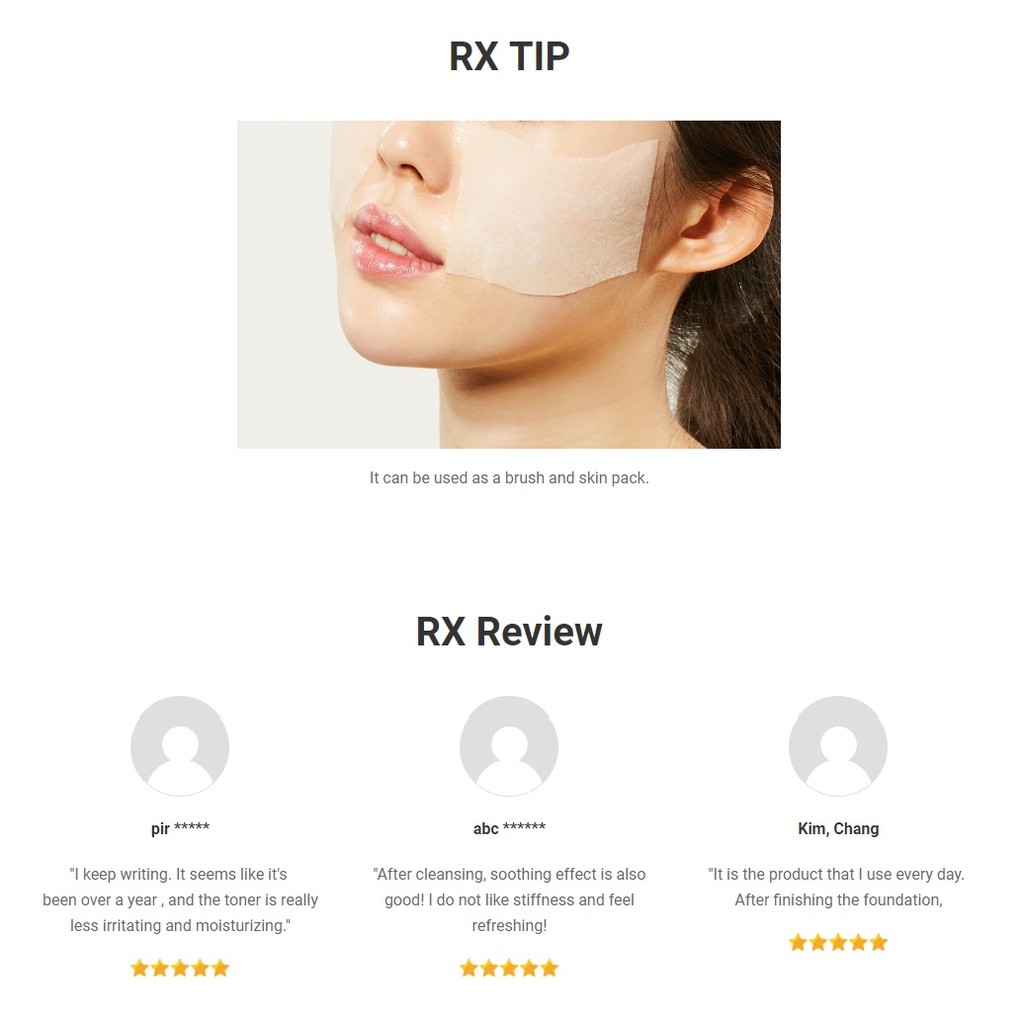The width and height of the screenshot is (1024, 1024).
Task: Click the caption about brush and skin pack
Action: point(509,478)
